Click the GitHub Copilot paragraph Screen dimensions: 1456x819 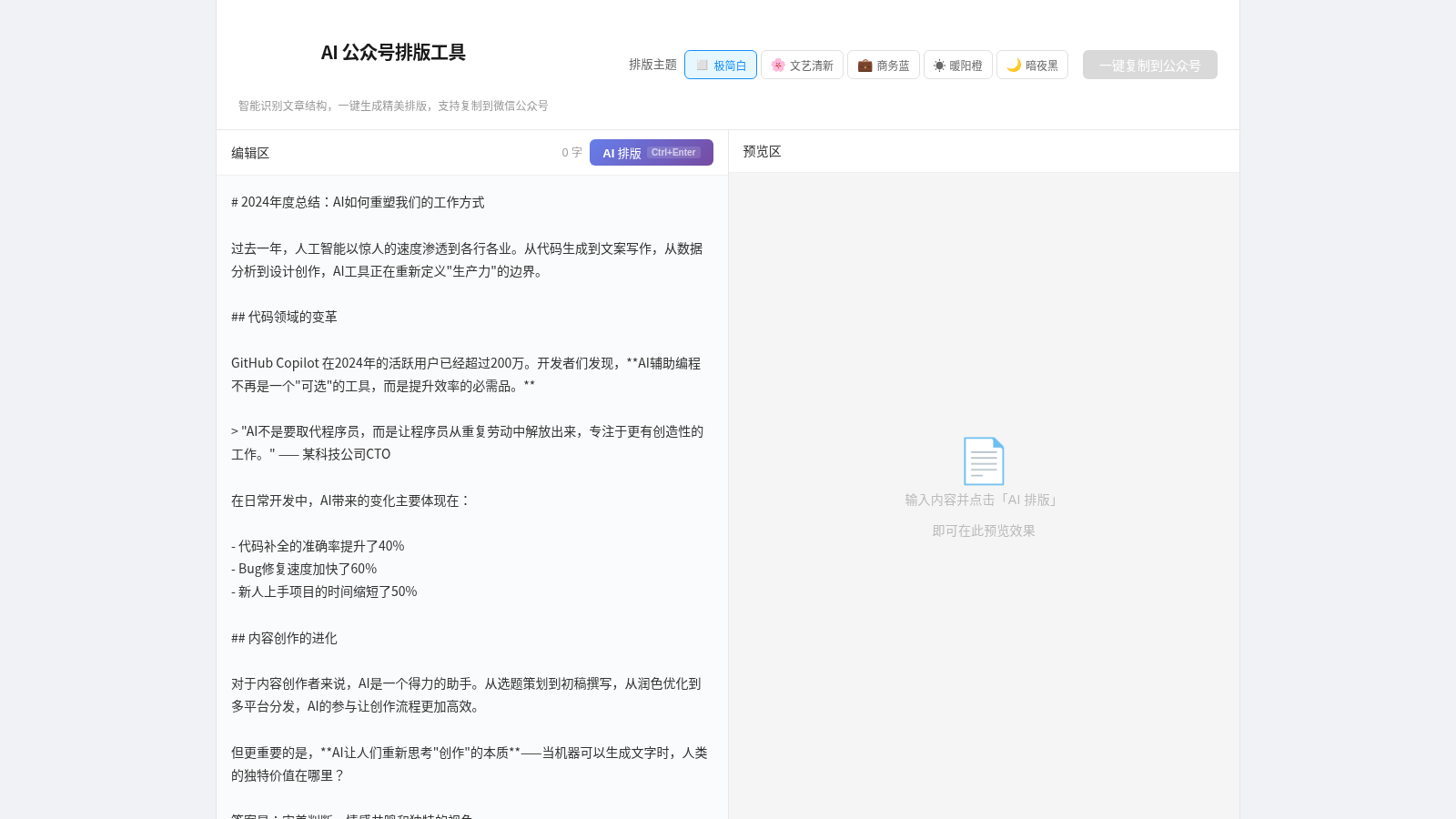(466, 374)
